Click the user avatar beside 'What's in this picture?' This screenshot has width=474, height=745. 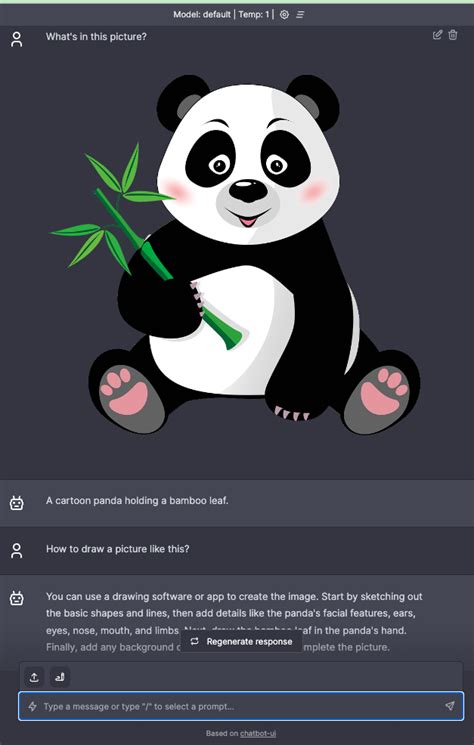[17, 39]
